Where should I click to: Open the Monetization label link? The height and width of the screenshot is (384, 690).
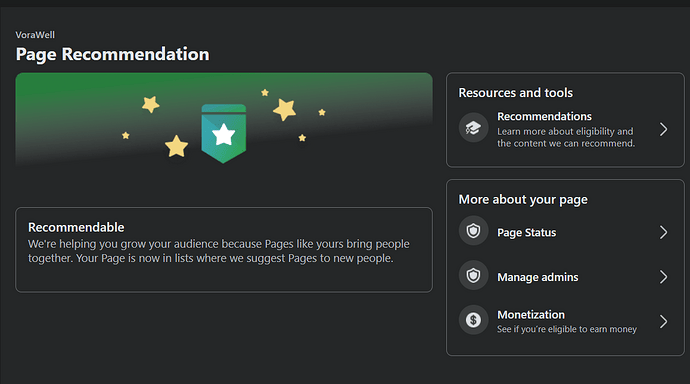(x=531, y=315)
